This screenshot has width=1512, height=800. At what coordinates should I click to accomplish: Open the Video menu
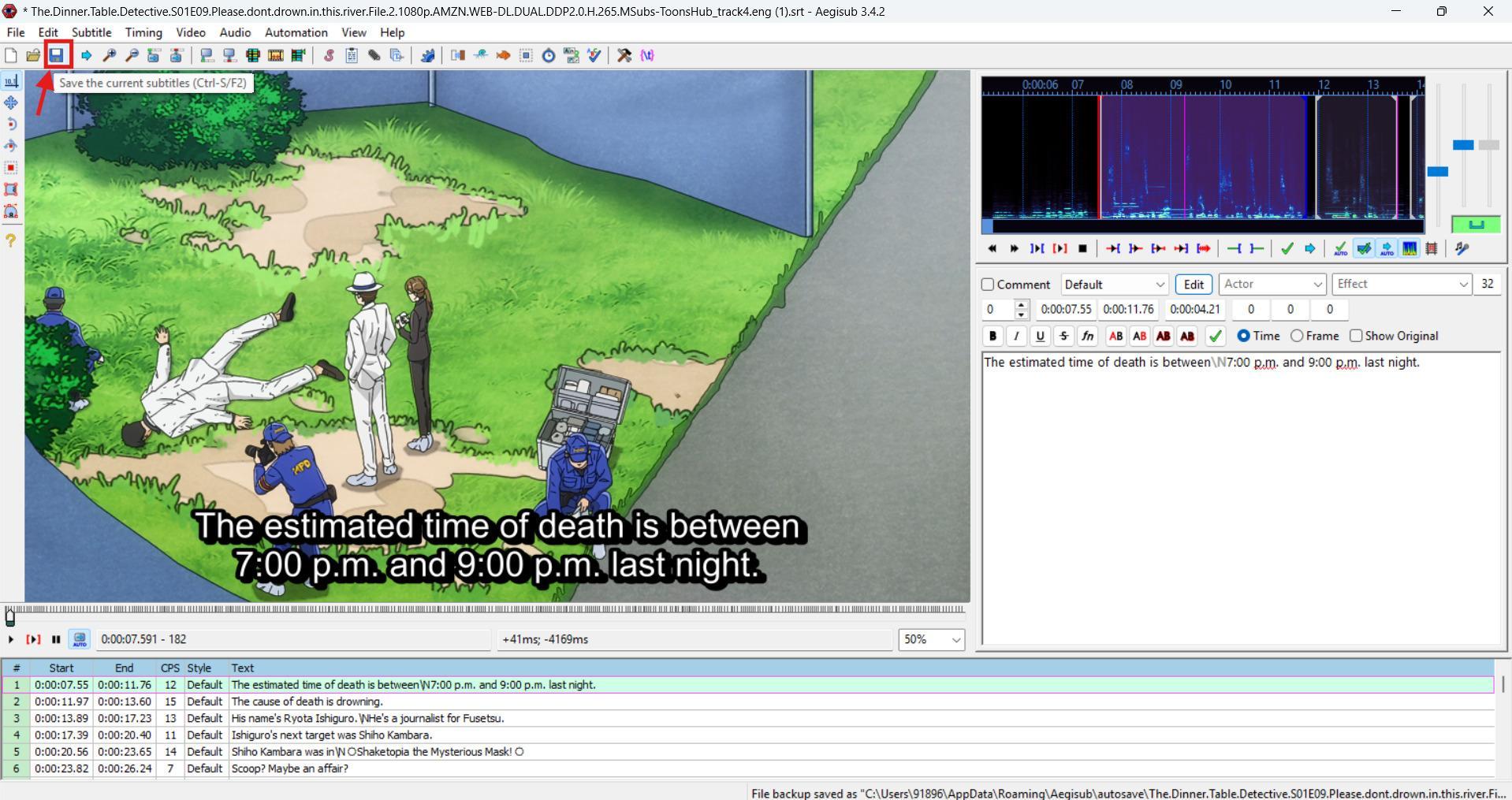click(x=191, y=32)
